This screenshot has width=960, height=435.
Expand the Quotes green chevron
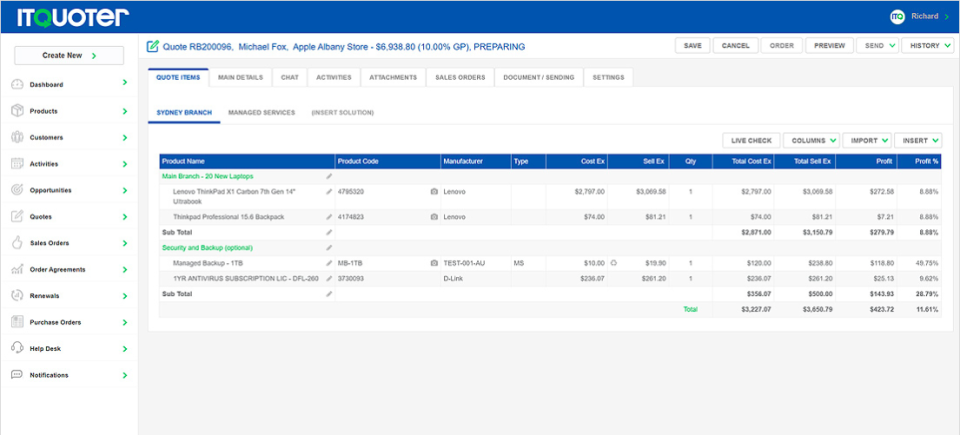click(x=125, y=216)
